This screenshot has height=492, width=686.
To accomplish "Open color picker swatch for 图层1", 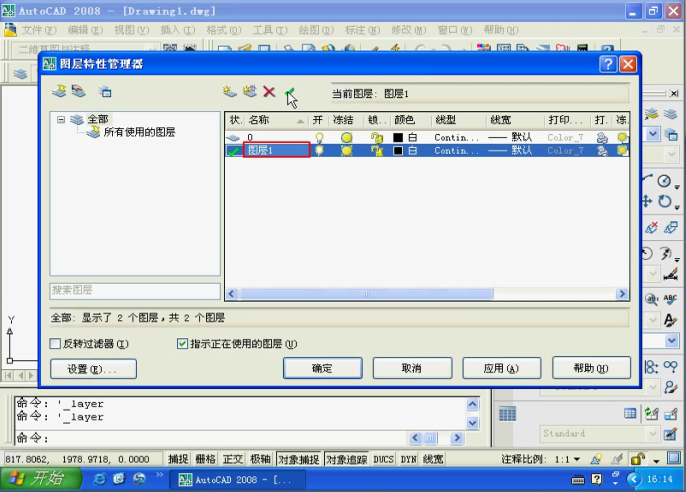I will pos(398,150).
